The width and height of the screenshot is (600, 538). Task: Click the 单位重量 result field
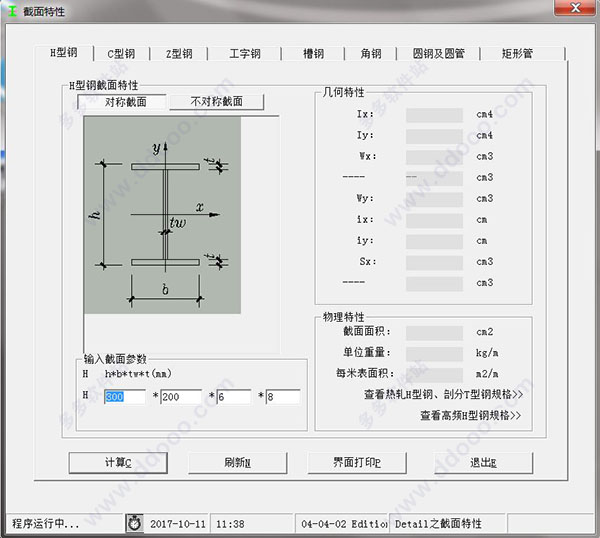tap(434, 354)
